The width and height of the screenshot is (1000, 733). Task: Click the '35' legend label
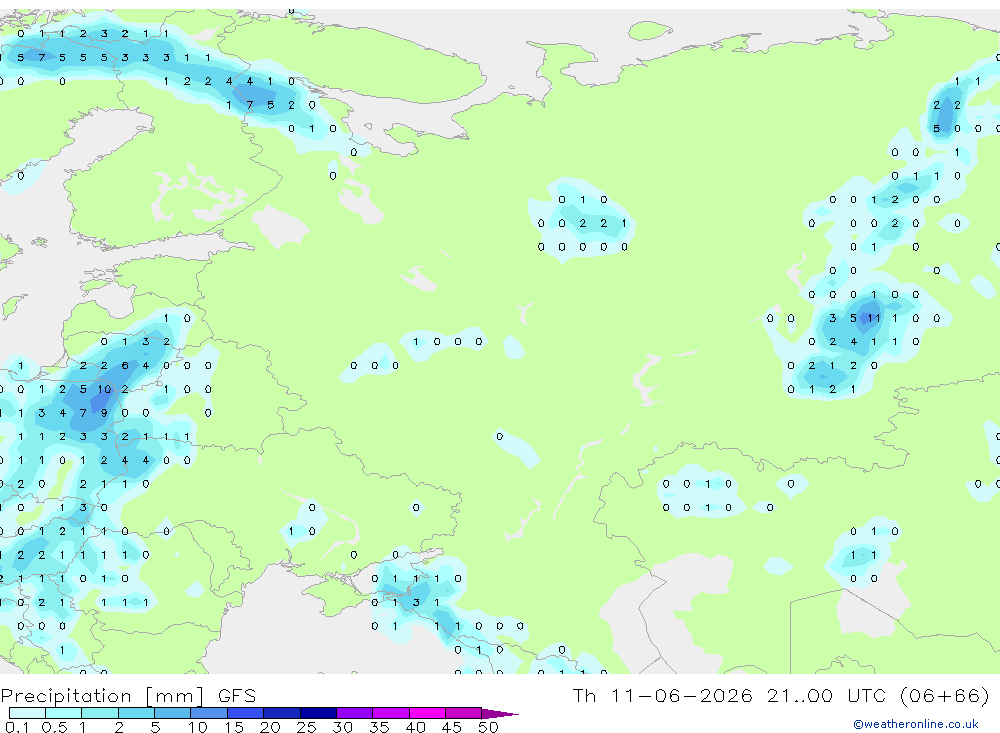click(379, 727)
